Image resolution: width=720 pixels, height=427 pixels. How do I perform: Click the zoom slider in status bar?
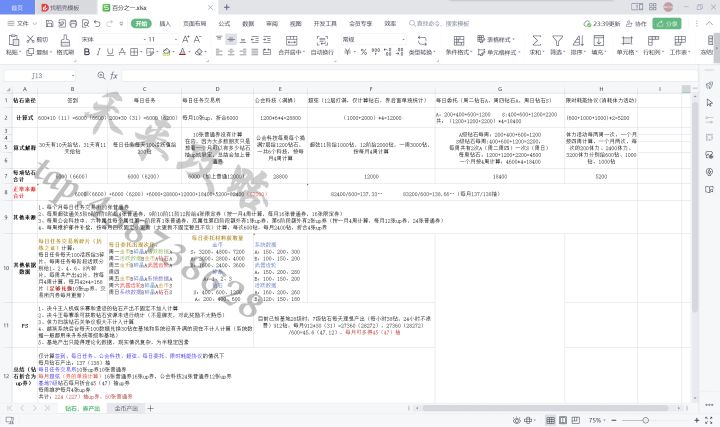[x=660, y=419]
